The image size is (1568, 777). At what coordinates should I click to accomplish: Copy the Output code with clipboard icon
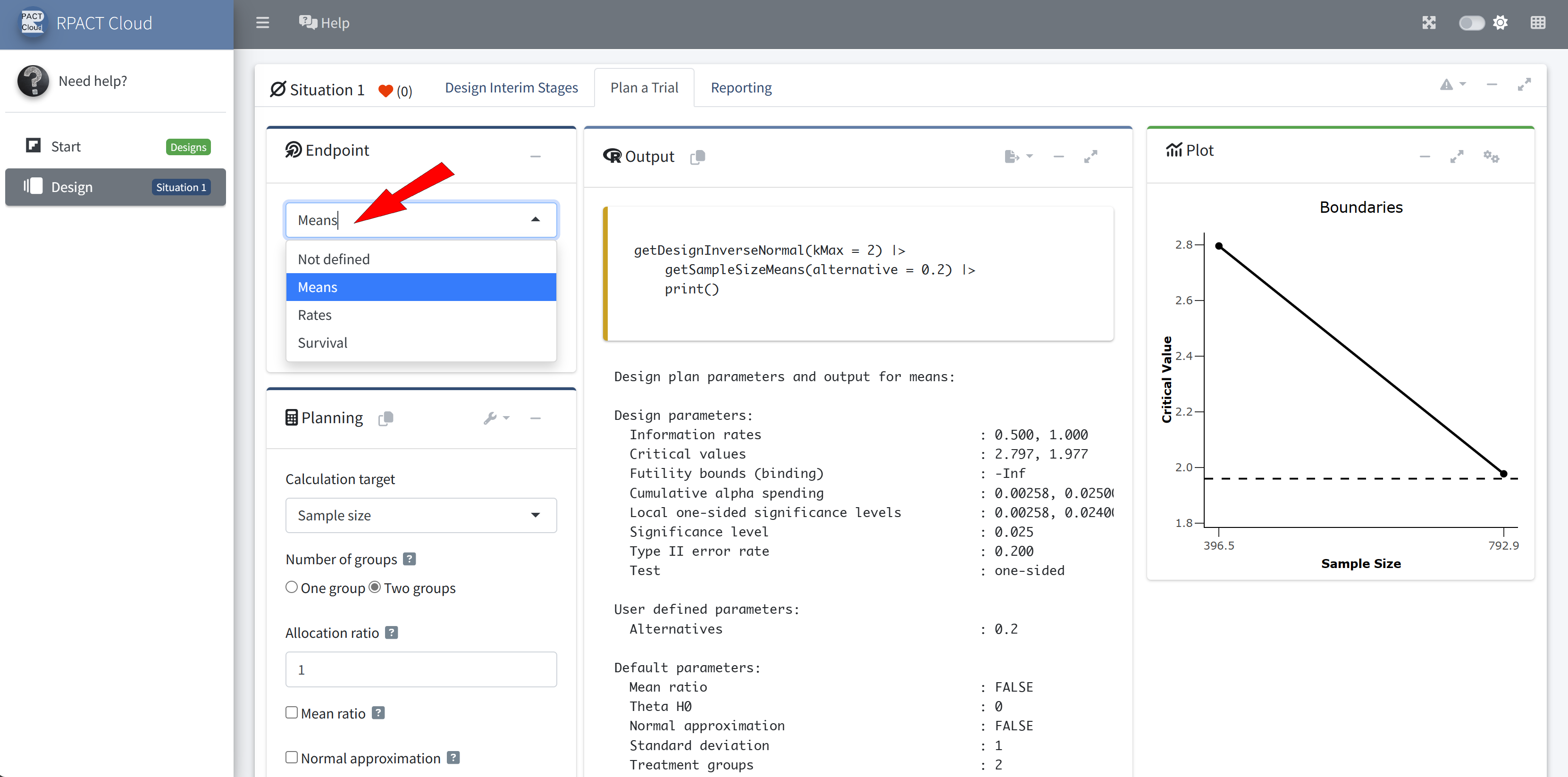pyautogui.click(x=697, y=157)
